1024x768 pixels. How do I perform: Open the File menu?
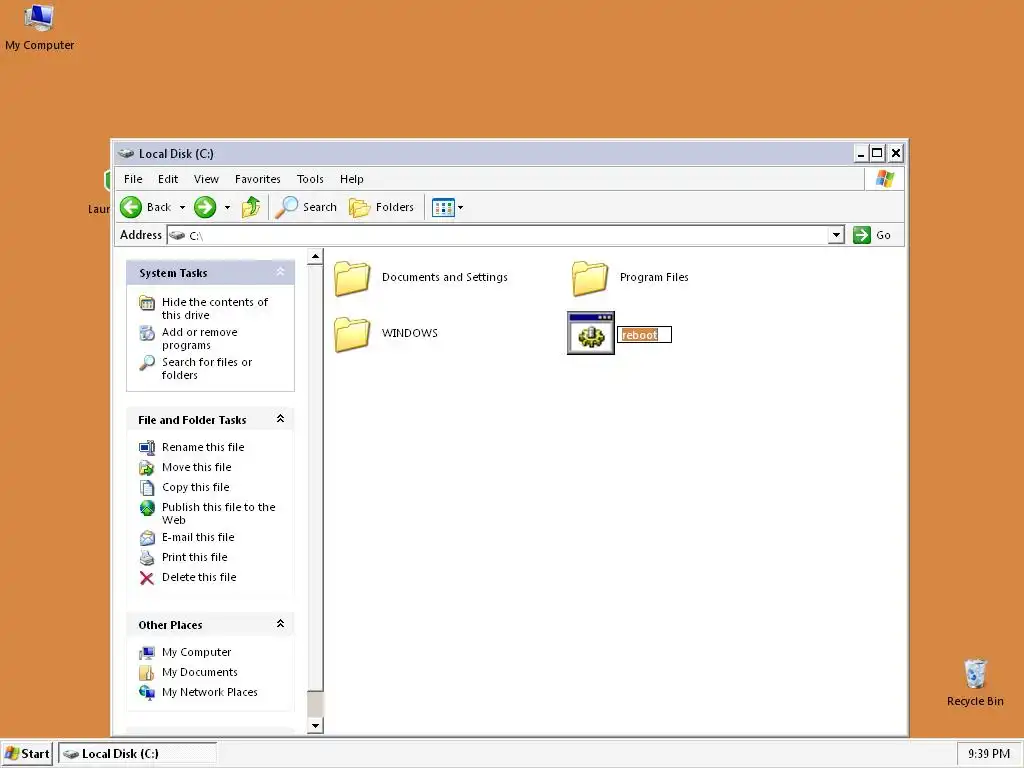133,179
